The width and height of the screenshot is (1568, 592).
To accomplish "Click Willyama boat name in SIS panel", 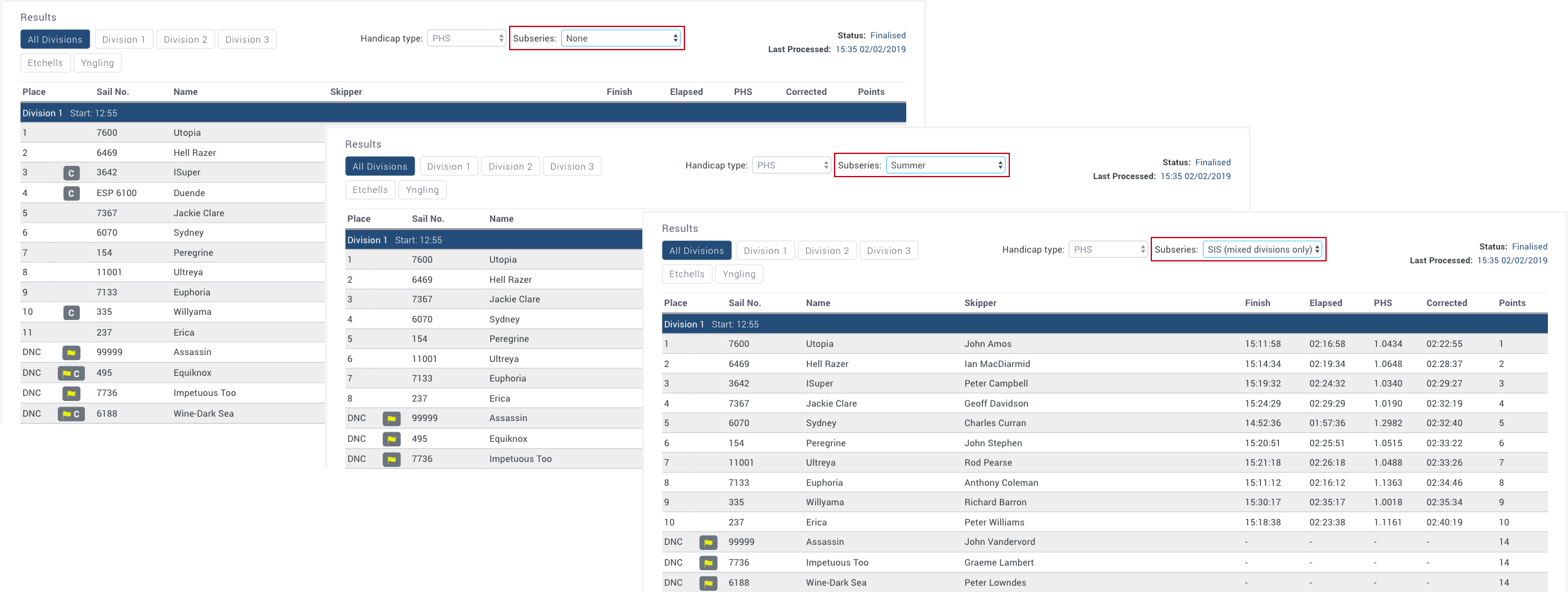I will [x=825, y=502].
